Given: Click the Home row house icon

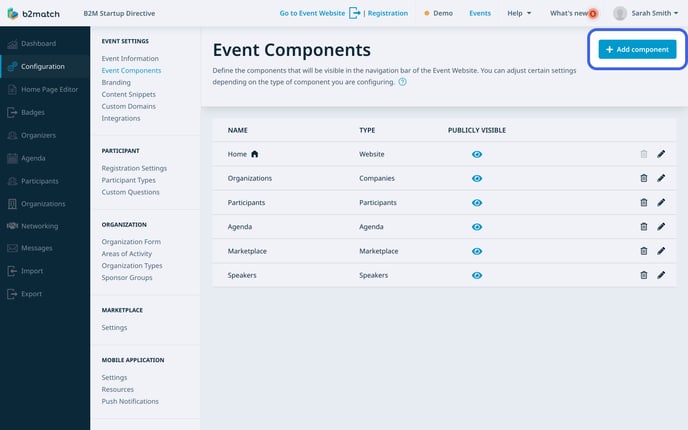Looking at the screenshot, I should click(x=254, y=154).
